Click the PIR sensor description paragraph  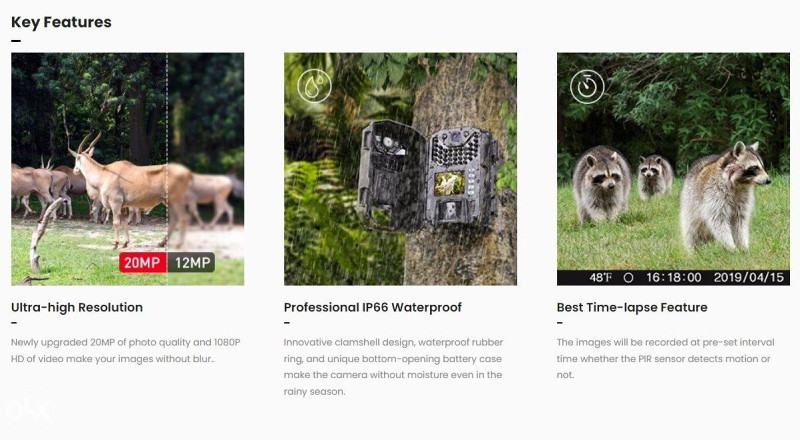point(665,358)
